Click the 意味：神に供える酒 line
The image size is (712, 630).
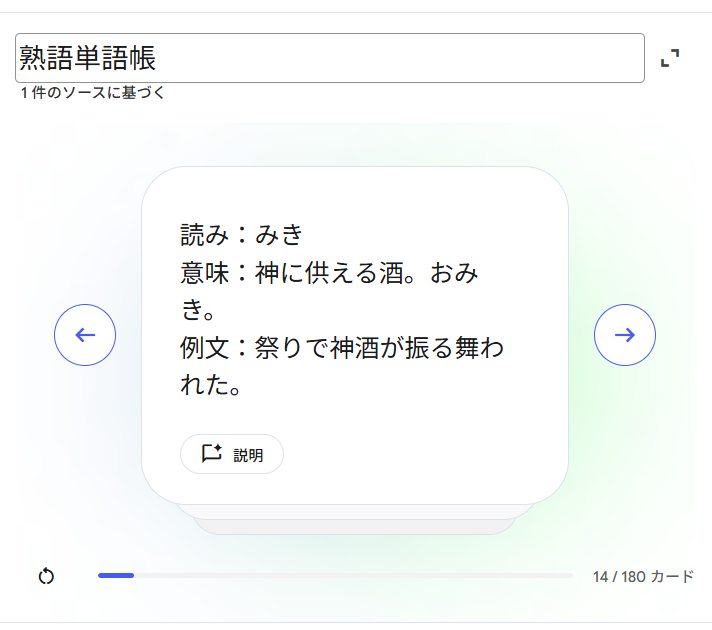tap(329, 291)
